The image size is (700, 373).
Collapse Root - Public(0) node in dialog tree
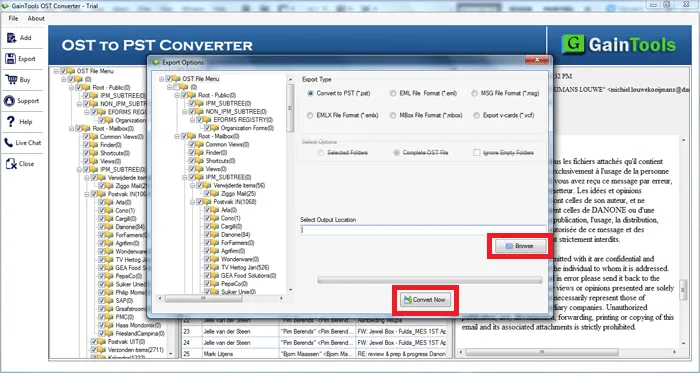point(177,95)
